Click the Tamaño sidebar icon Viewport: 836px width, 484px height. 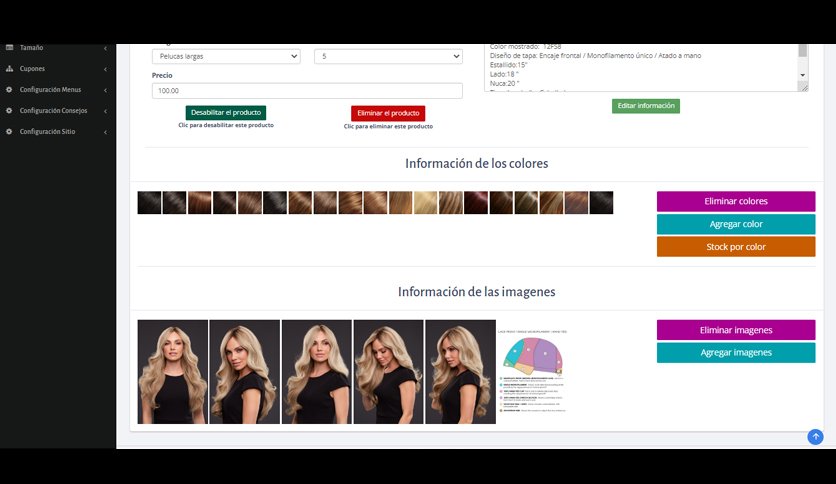(9, 47)
